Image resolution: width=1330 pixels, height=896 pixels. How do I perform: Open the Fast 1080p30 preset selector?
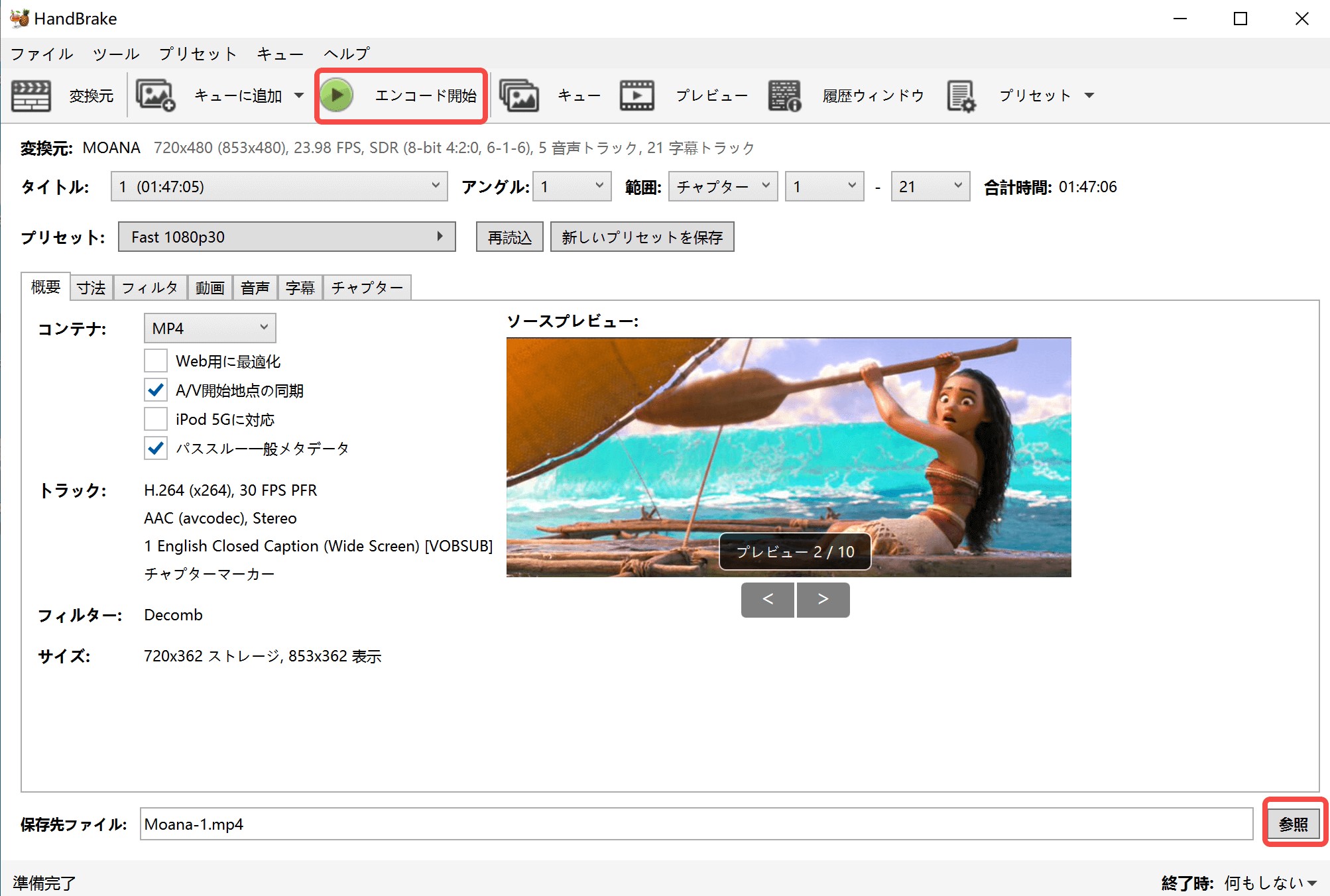click(x=286, y=237)
